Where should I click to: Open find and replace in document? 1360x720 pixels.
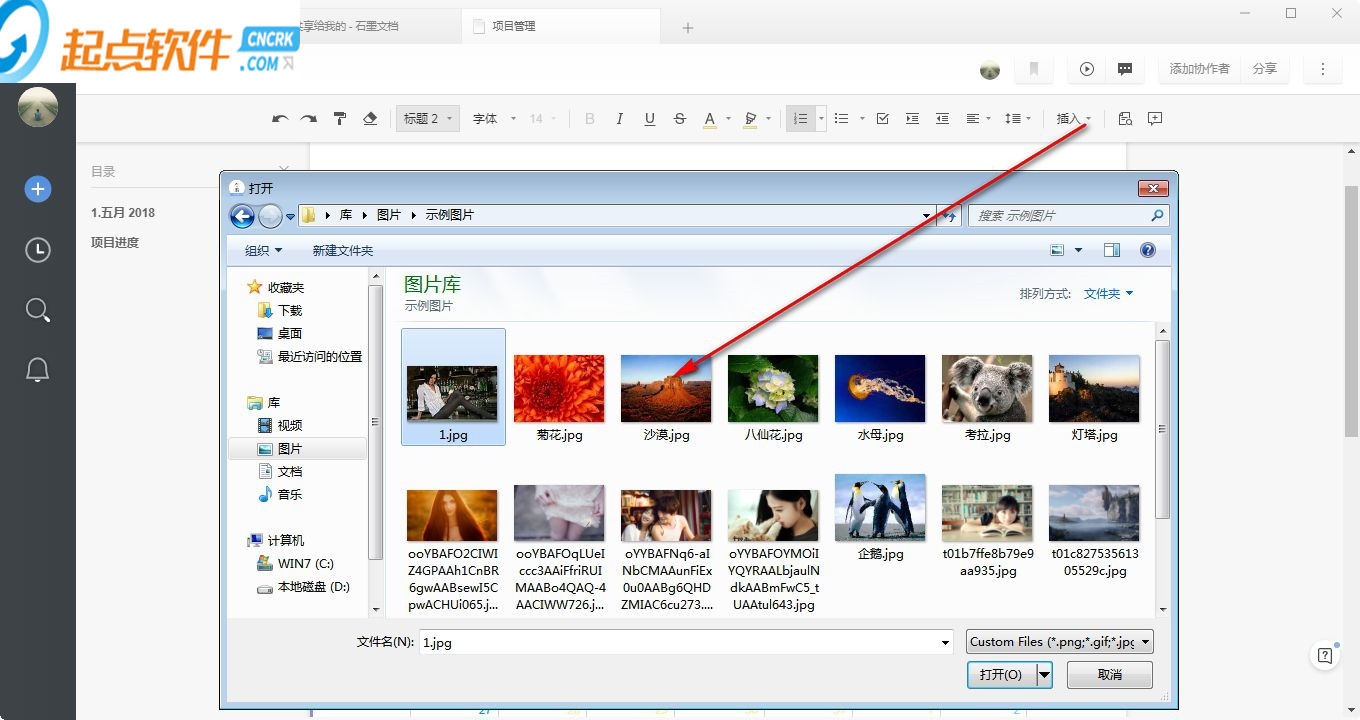(1125, 119)
